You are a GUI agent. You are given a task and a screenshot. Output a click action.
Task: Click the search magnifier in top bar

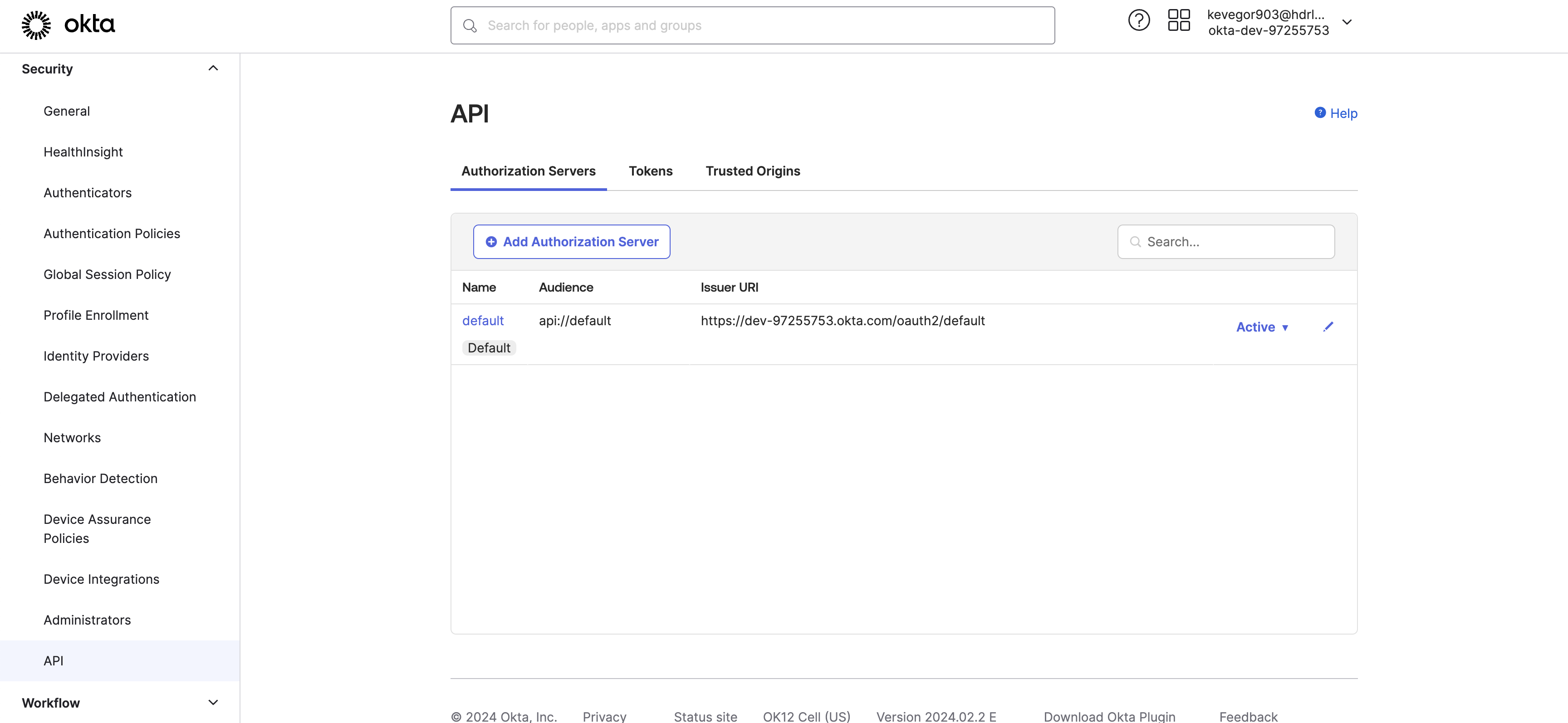pyautogui.click(x=469, y=25)
